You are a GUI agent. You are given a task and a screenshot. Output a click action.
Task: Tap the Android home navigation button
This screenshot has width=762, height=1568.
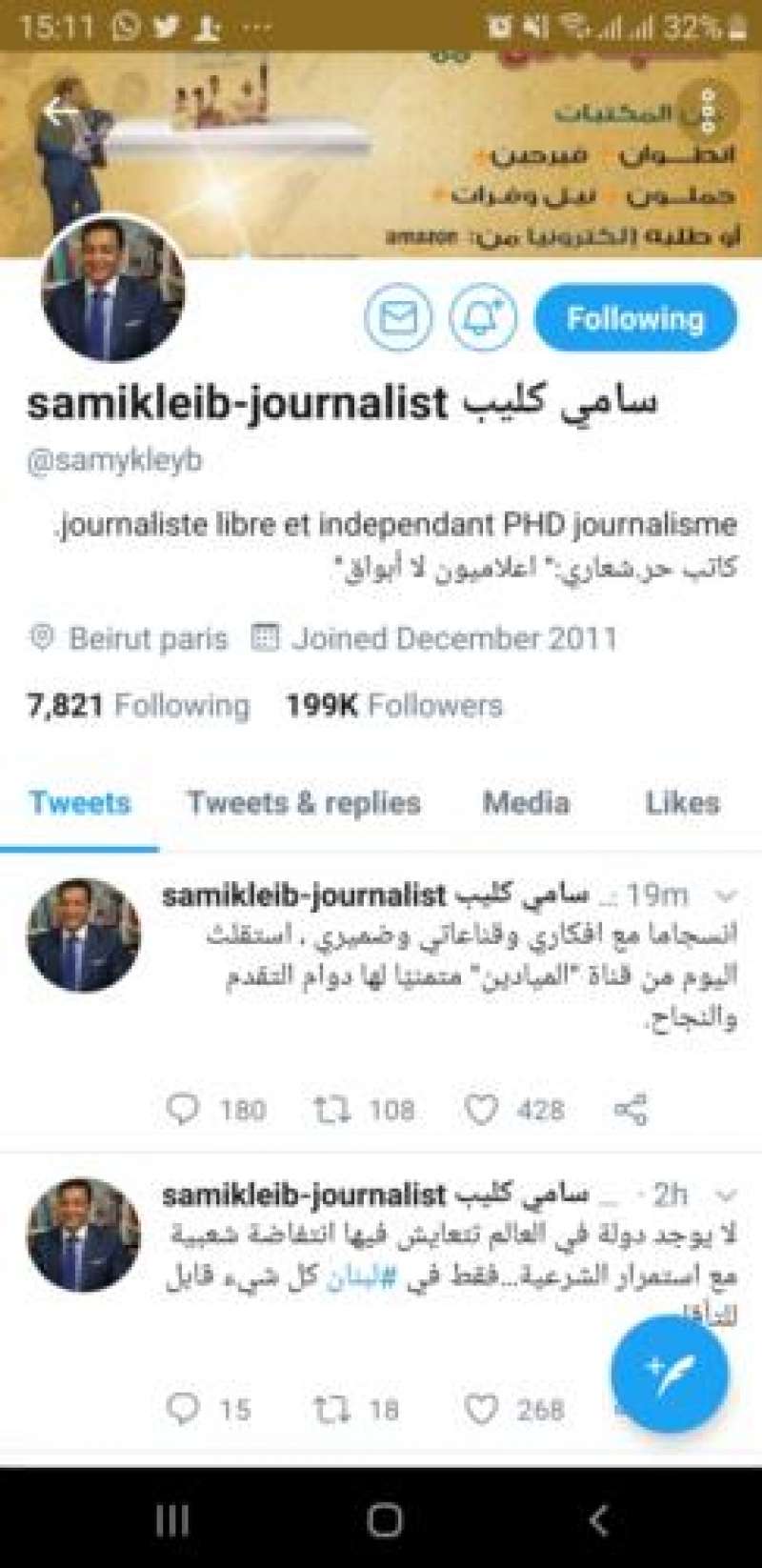click(384, 1520)
